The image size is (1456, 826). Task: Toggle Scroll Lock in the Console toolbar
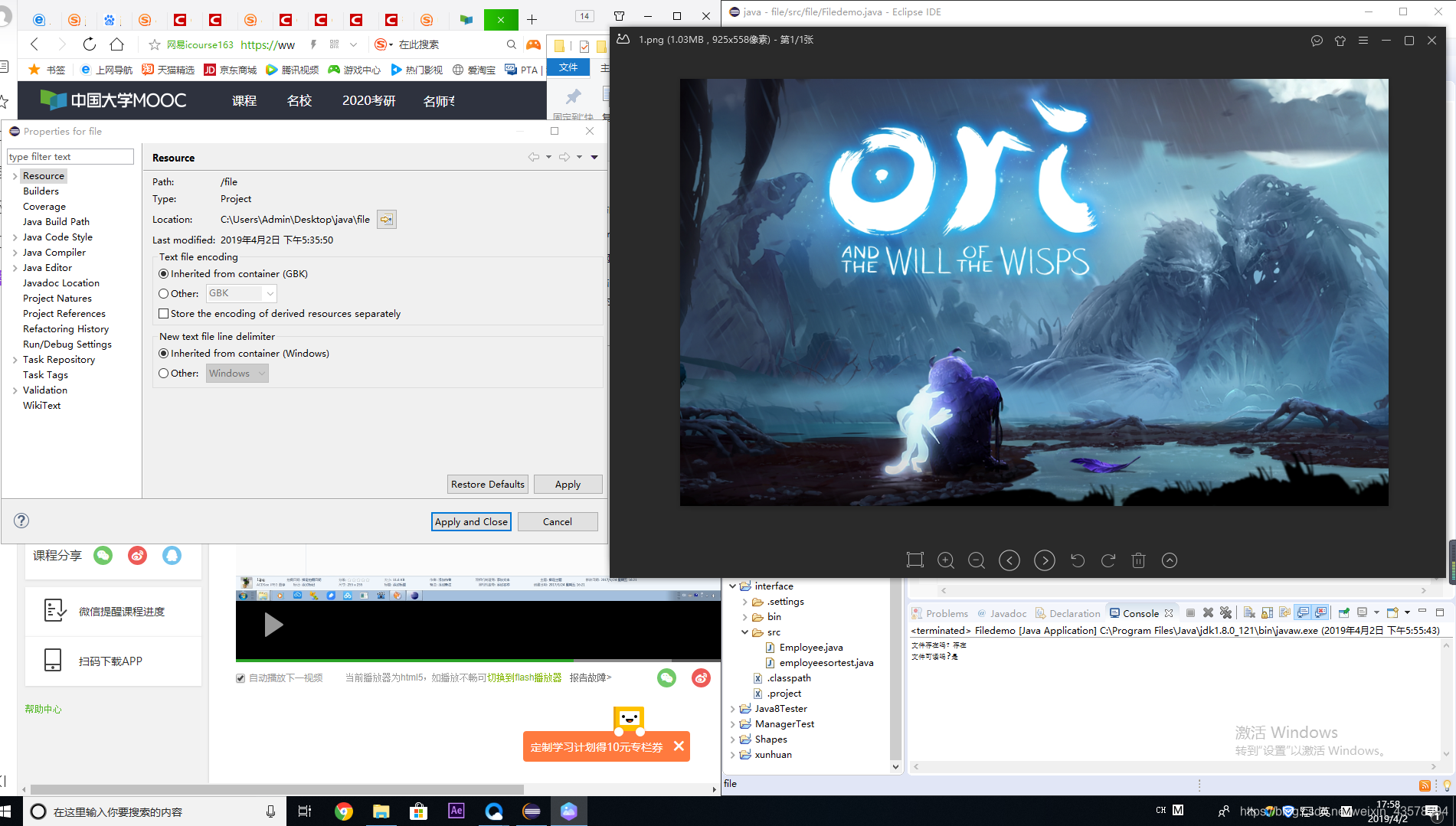point(1267,613)
